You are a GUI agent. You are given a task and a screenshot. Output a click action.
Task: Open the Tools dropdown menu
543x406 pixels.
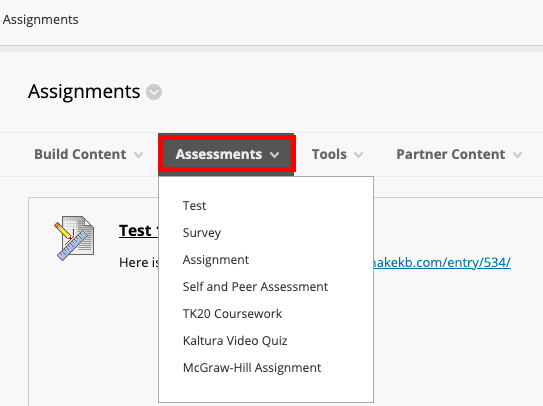tap(337, 154)
